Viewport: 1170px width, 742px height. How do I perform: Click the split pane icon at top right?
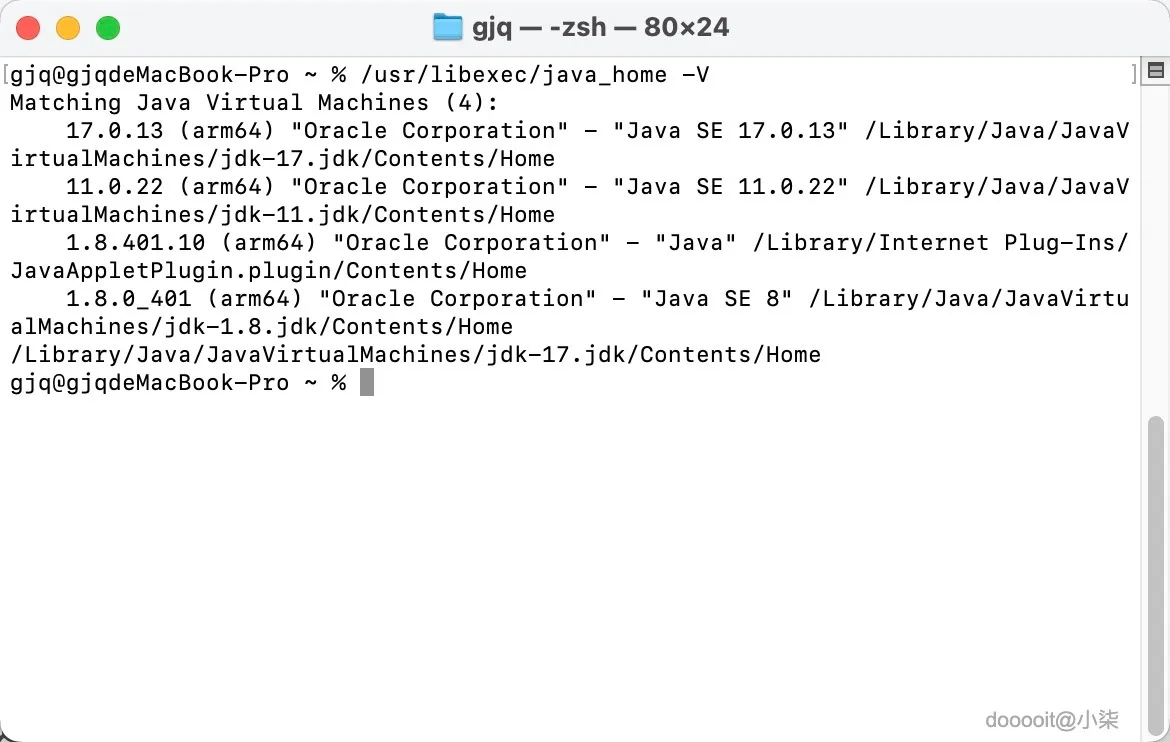click(1156, 71)
